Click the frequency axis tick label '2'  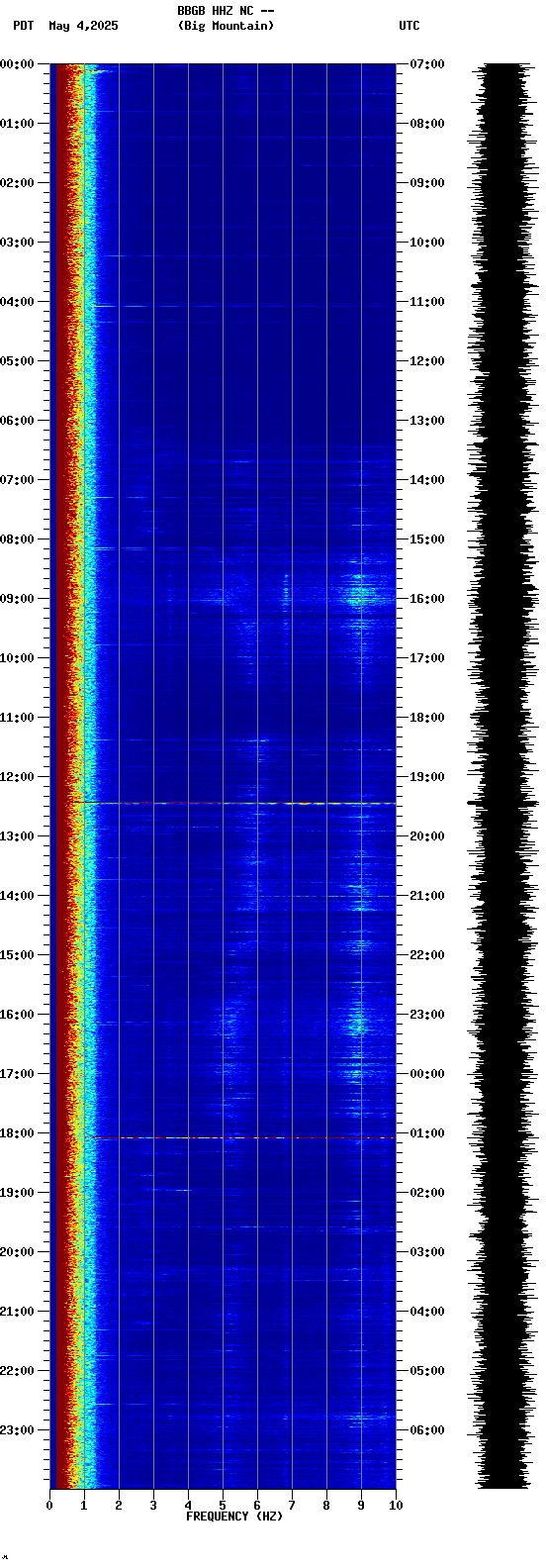tap(119, 1506)
